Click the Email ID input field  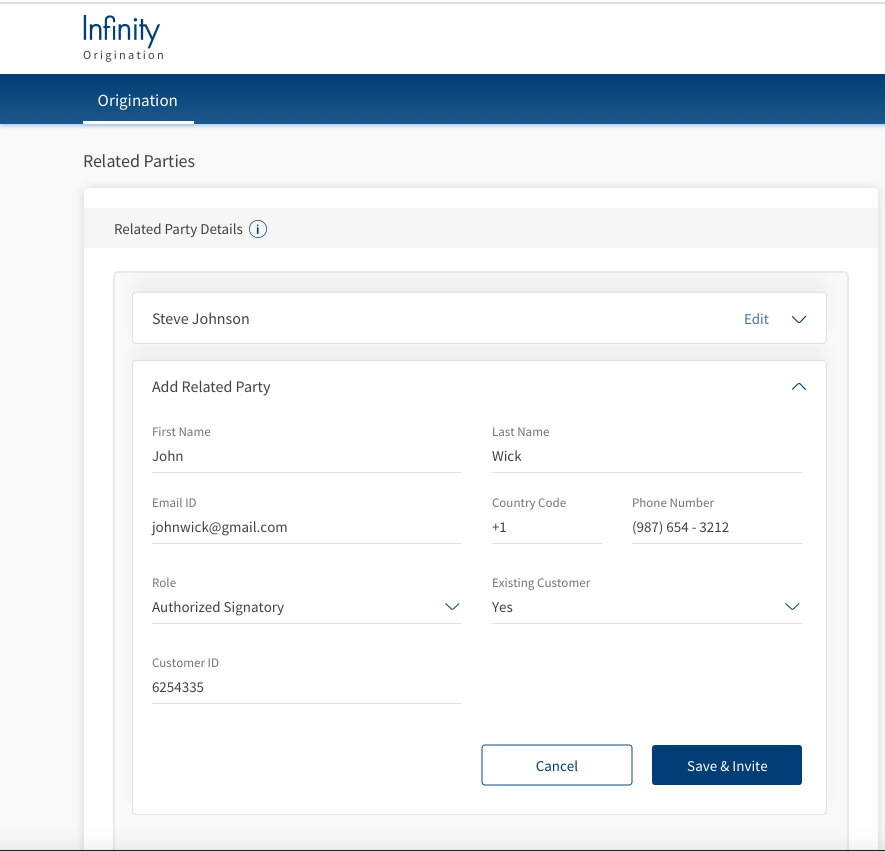tap(306, 527)
